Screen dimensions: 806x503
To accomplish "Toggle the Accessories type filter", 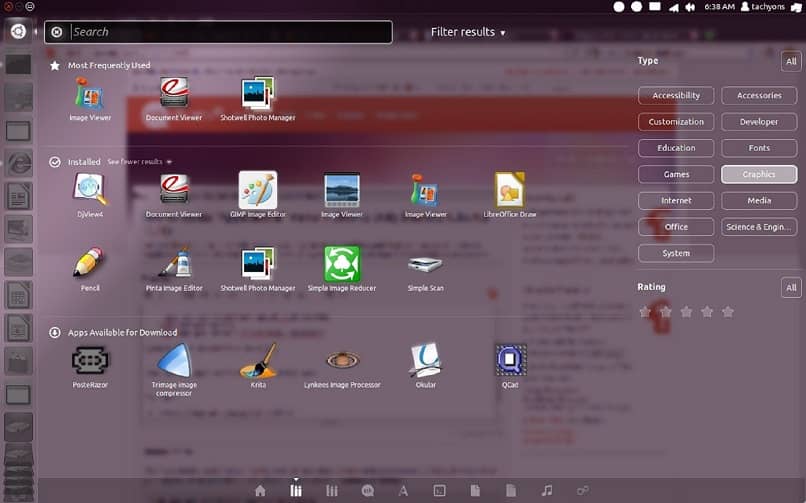I will [x=759, y=96].
